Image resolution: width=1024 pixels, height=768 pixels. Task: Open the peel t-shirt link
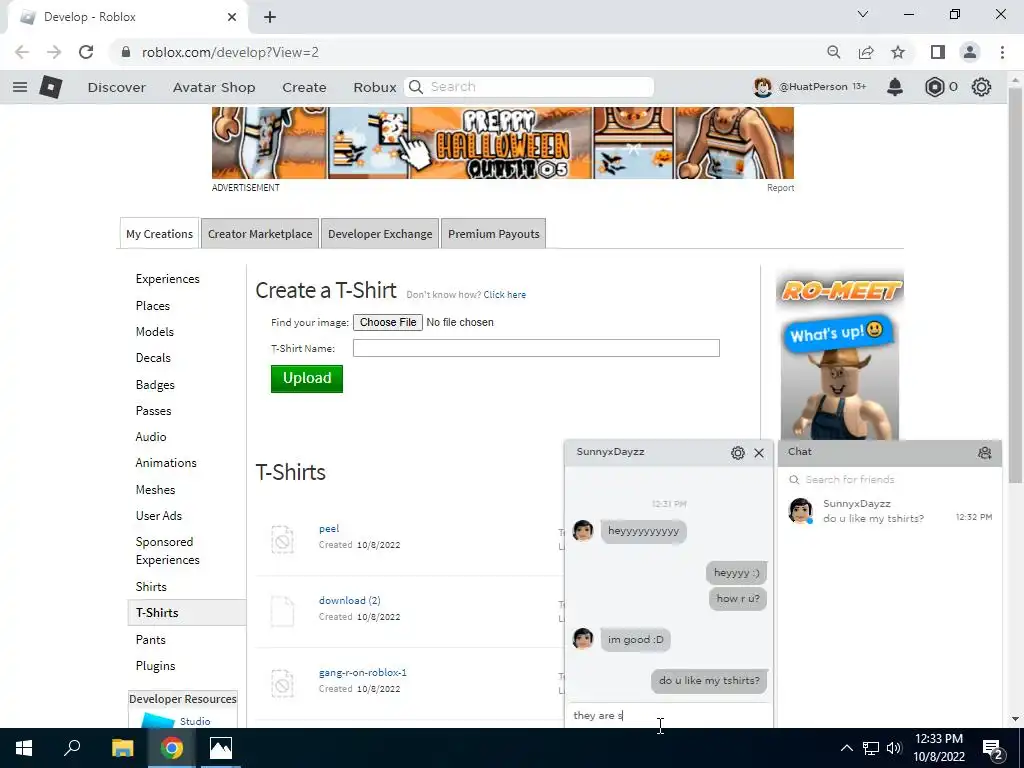pos(329,528)
